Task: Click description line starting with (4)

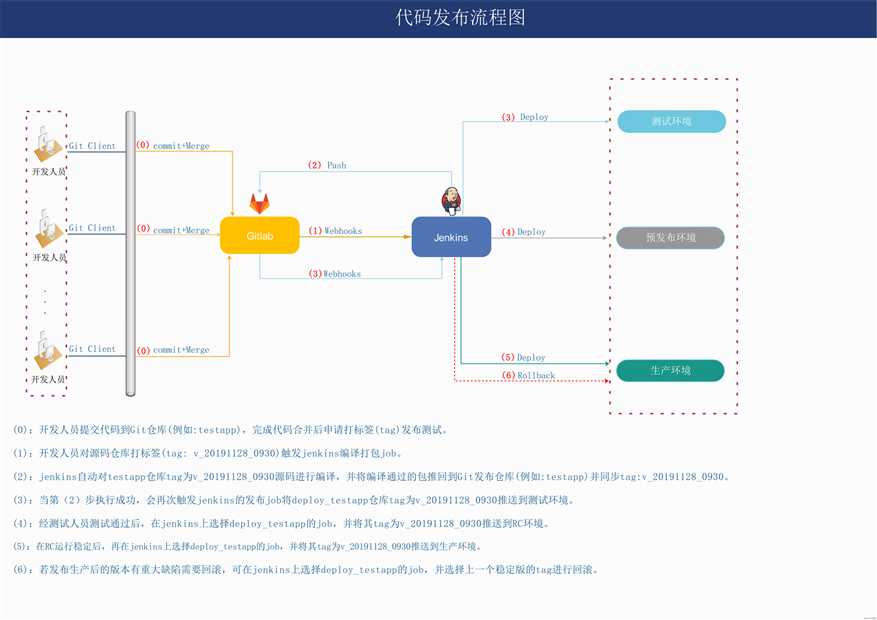Action: (282, 524)
